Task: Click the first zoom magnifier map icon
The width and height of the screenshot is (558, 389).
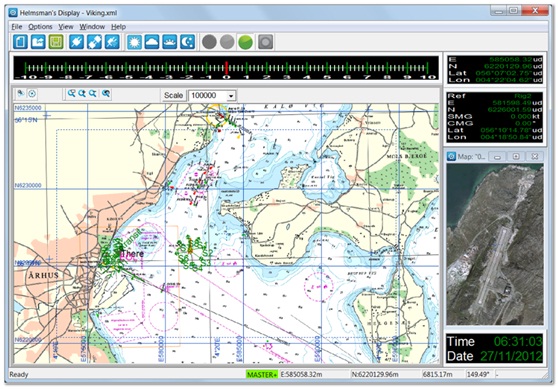Action: coord(71,94)
